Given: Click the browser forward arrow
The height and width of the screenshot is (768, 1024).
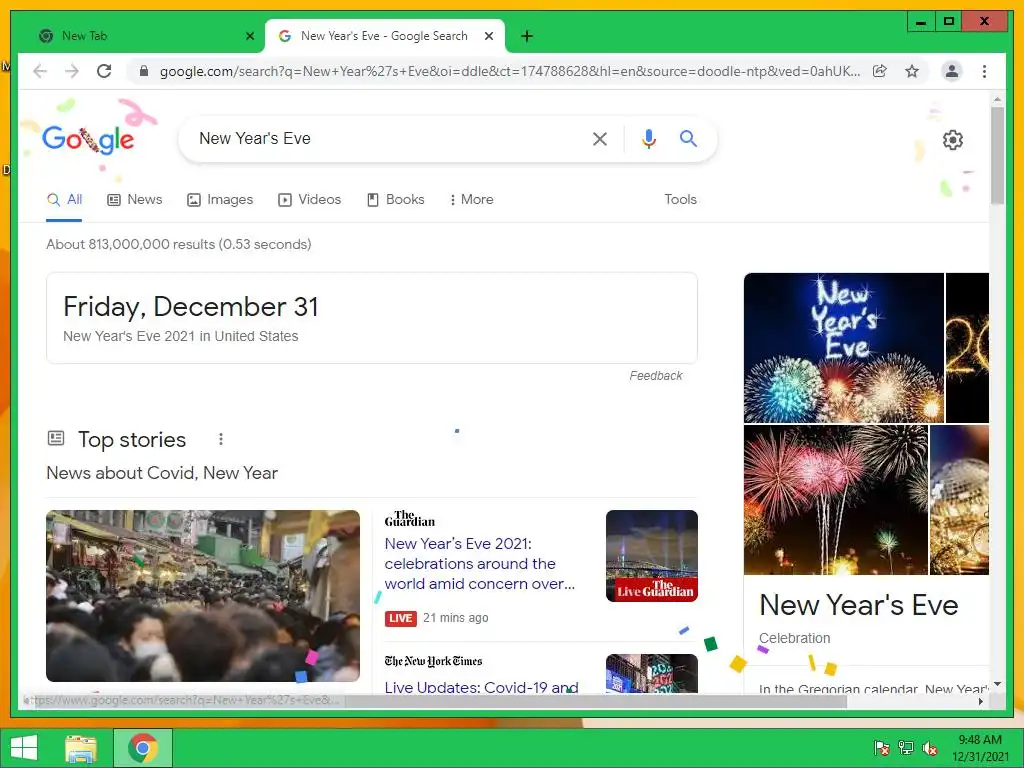Looking at the screenshot, I should coord(72,71).
